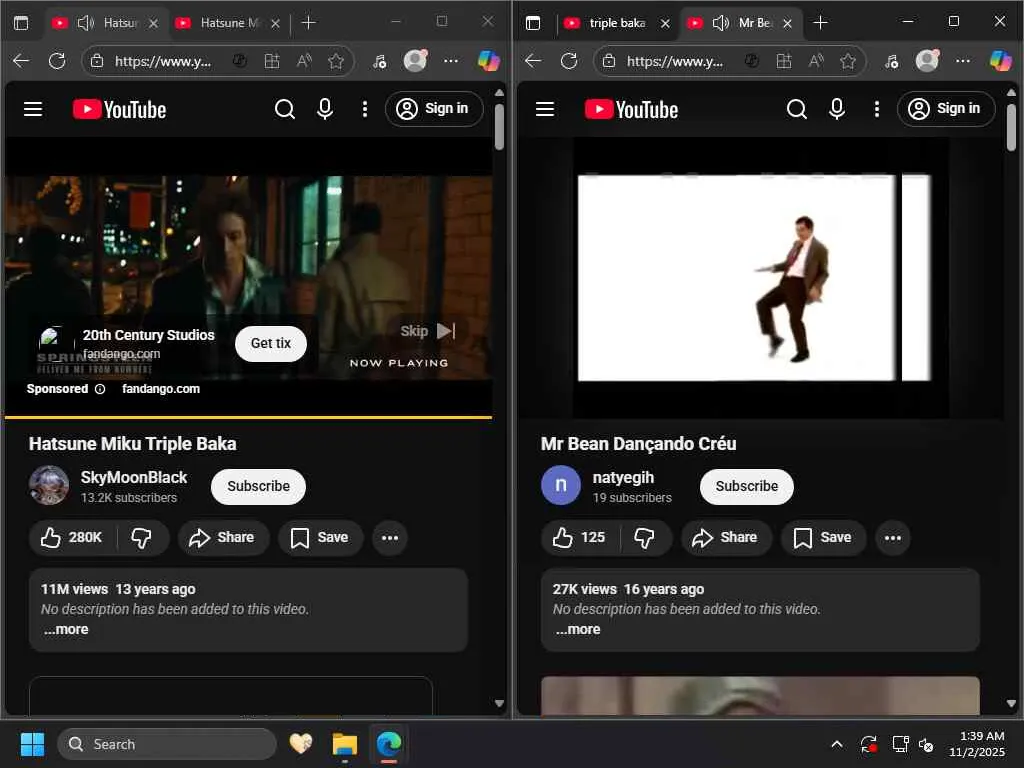Open new tab in right browser

click(x=820, y=23)
